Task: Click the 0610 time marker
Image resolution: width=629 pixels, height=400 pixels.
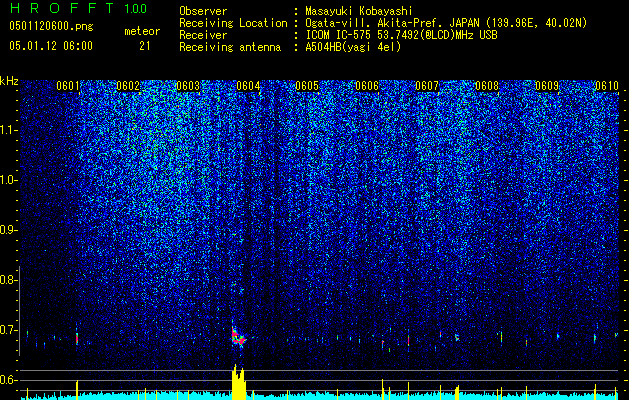Action: click(x=607, y=86)
